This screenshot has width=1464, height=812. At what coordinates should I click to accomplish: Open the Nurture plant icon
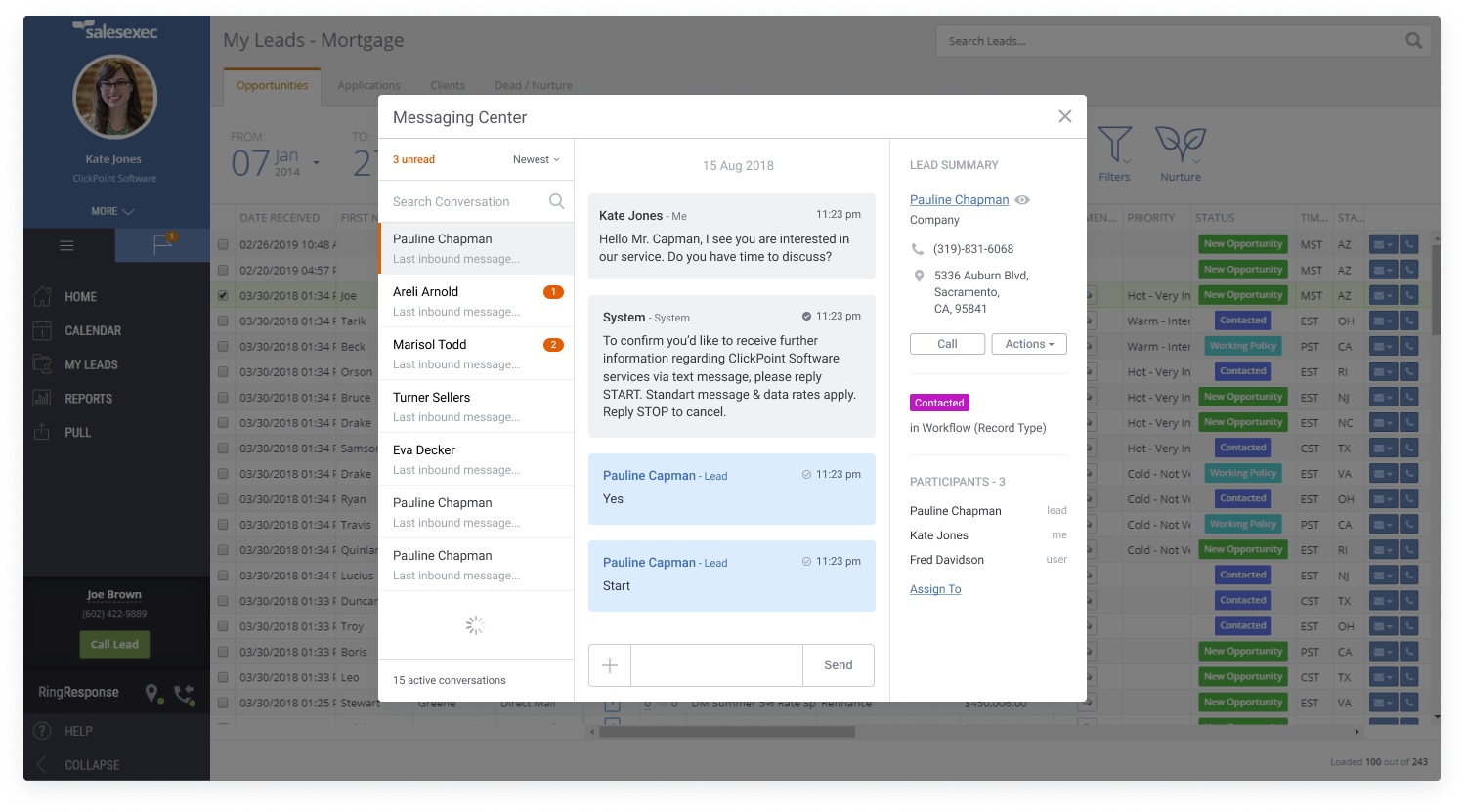pyautogui.click(x=1181, y=146)
